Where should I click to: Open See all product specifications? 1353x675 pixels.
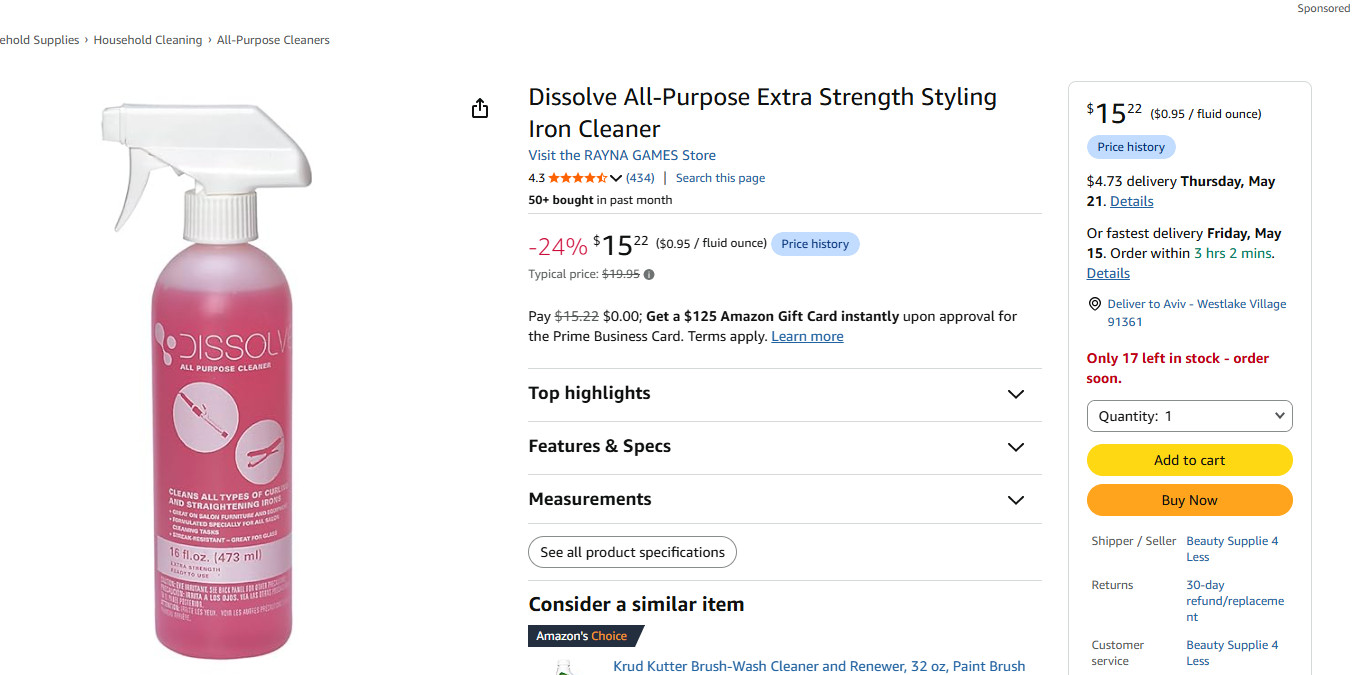tap(632, 552)
